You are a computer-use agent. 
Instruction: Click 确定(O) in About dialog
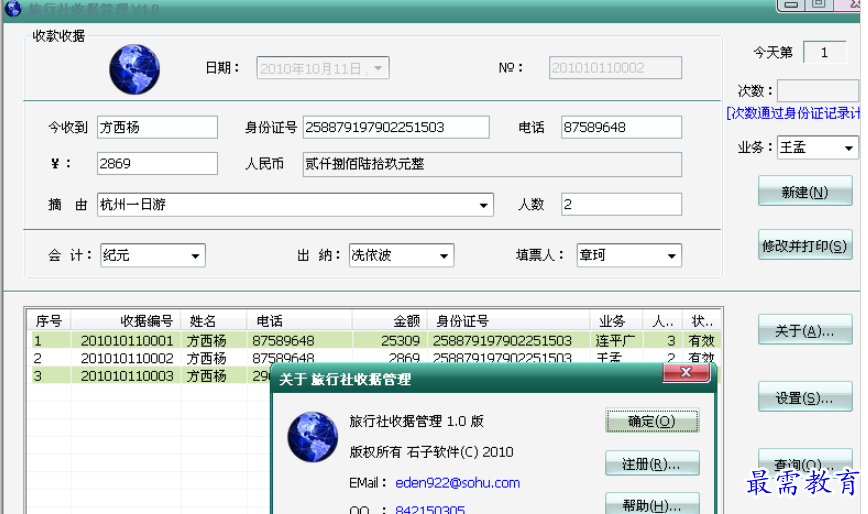click(652, 421)
